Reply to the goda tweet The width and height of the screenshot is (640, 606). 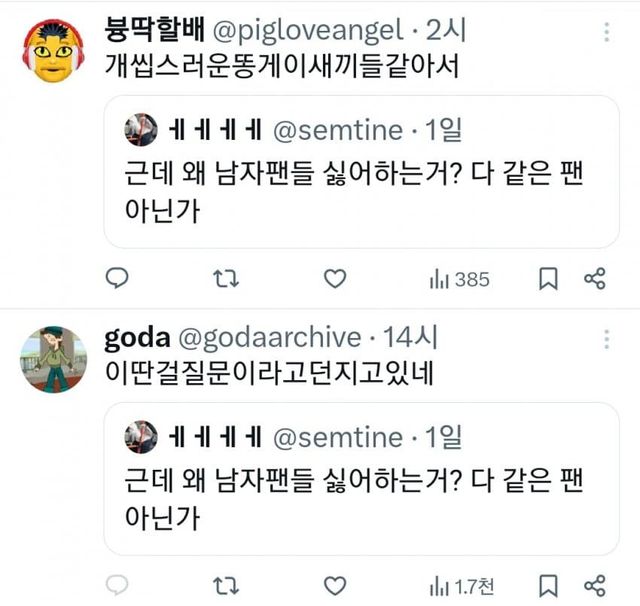pyautogui.click(x=118, y=585)
